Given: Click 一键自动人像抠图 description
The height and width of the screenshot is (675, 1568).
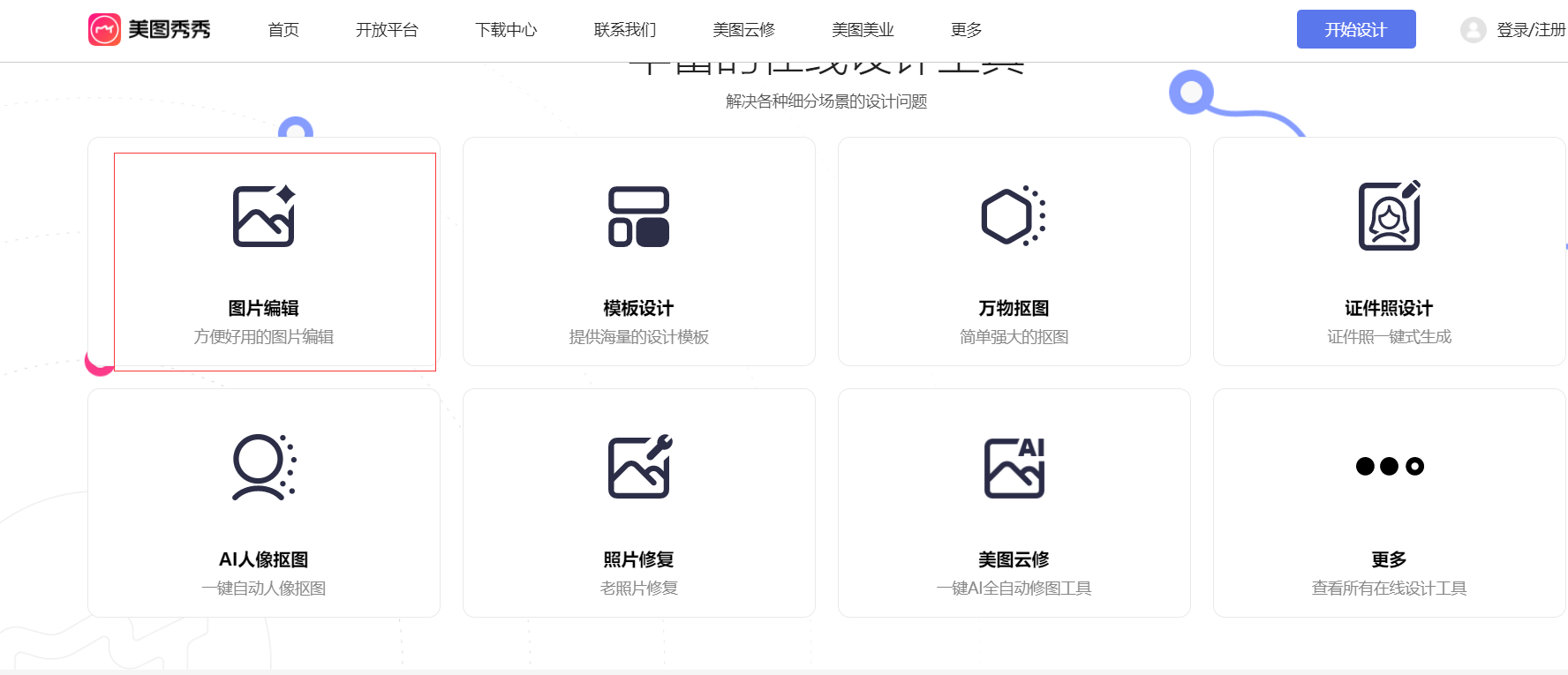Looking at the screenshot, I should [x=264, y=588].
